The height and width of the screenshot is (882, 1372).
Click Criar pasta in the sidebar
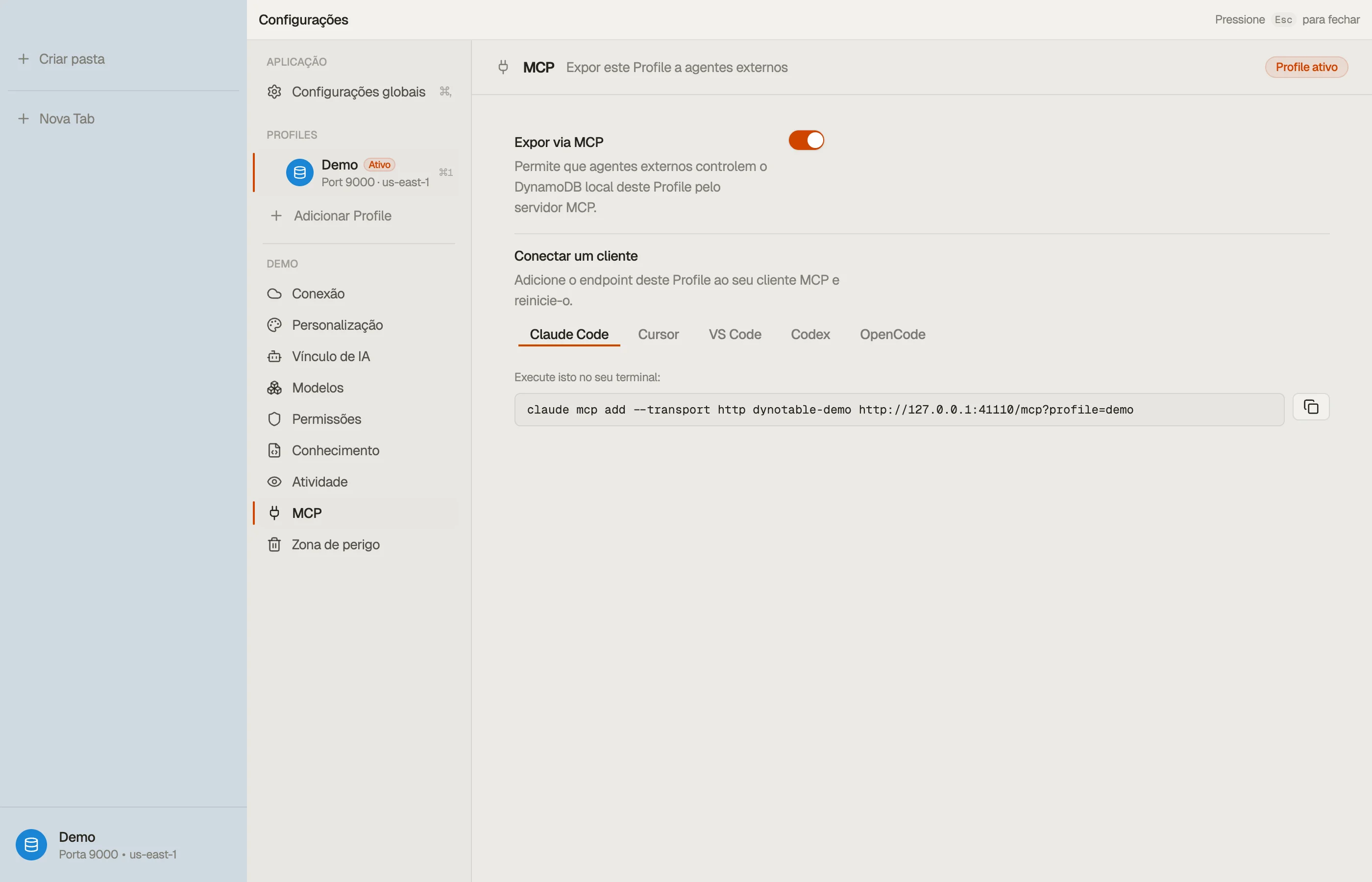72,59
